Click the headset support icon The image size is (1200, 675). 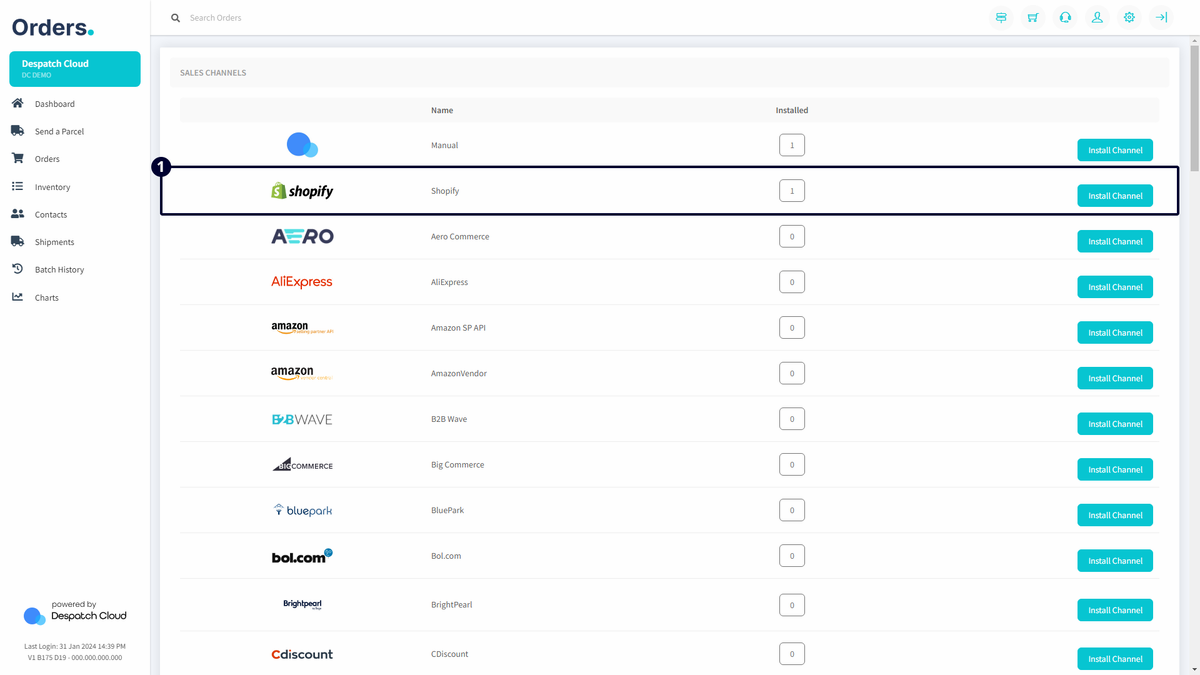click(x=1065, y=18)
